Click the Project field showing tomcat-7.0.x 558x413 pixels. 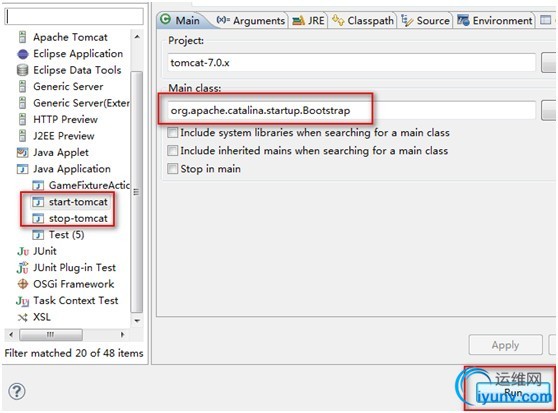click(x=352, y=63)
